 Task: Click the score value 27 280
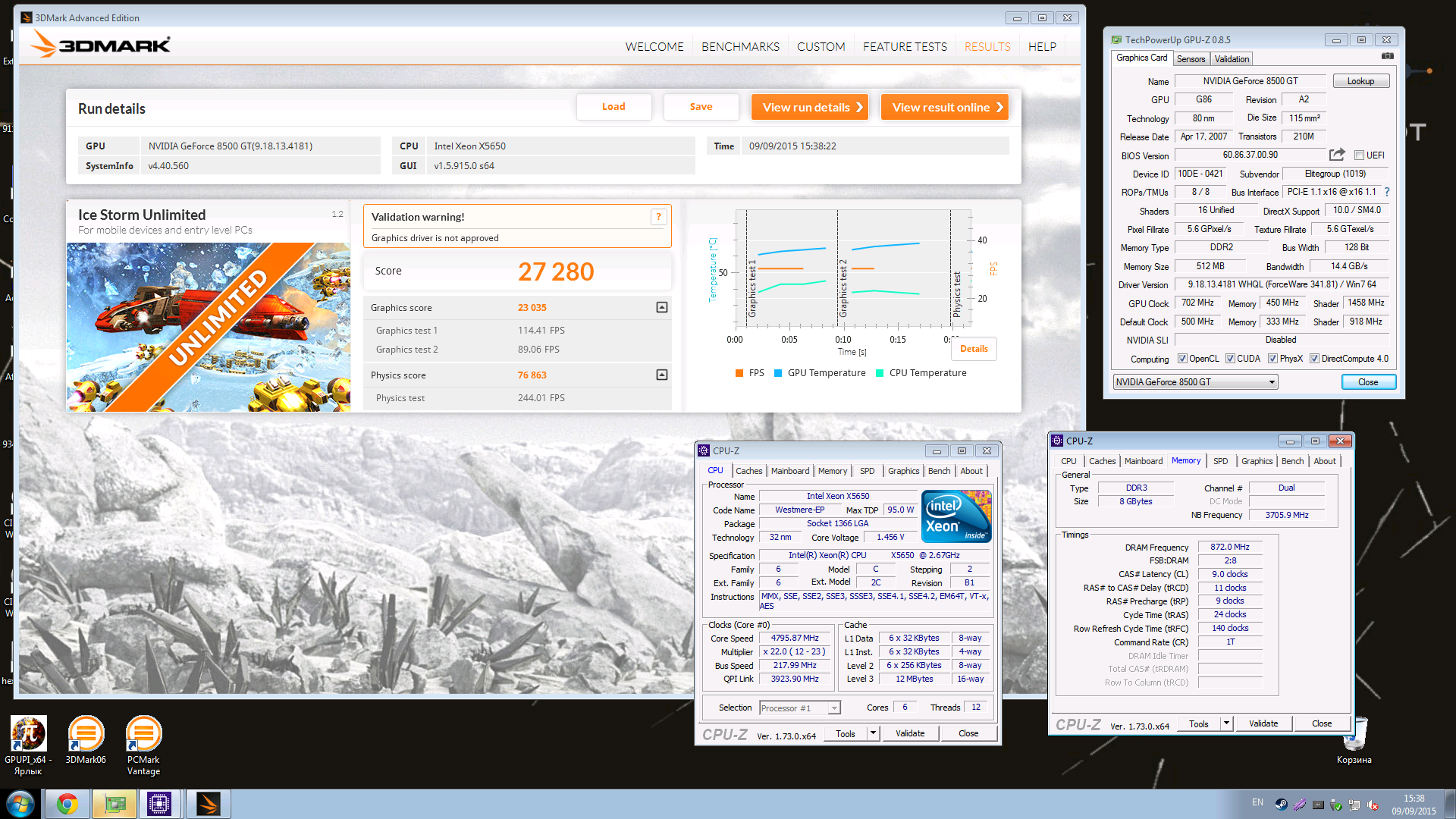[556, 271]
